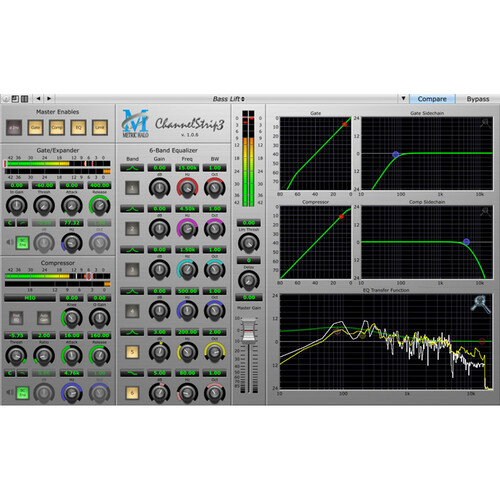Click the Compare button

pyautogui.click(x=432, y=99)
